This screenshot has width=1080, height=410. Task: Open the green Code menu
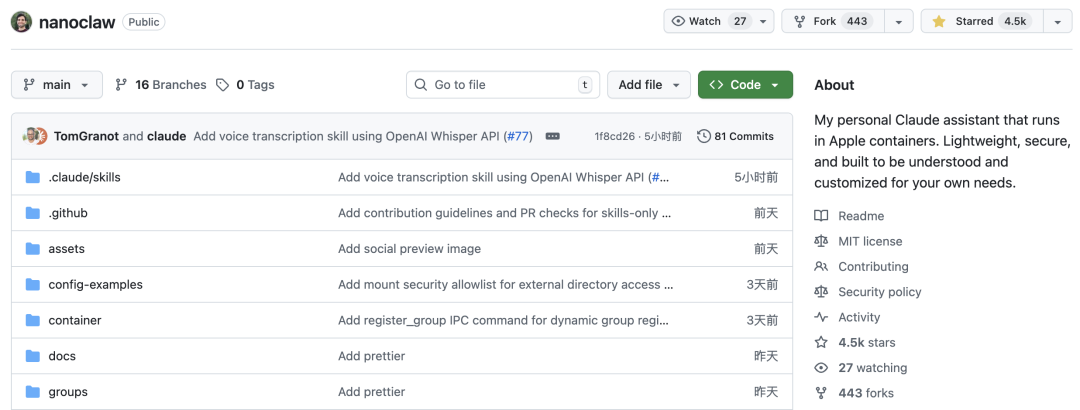pyautogui.click(x=745, y=85)
